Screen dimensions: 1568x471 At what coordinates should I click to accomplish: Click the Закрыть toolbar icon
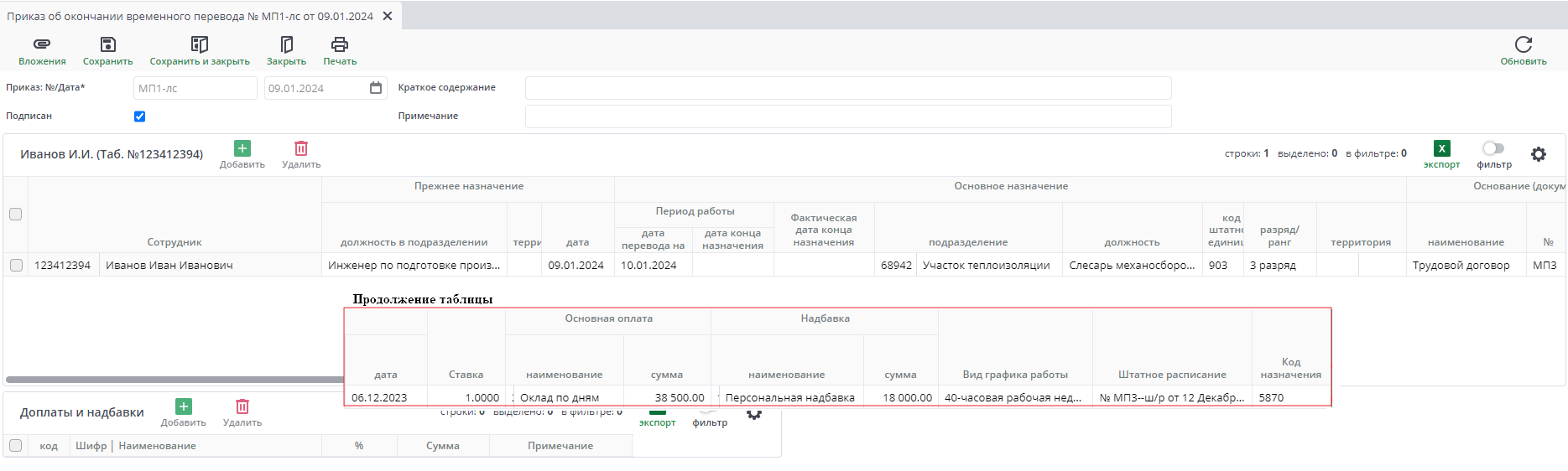(x=286, y=44)
